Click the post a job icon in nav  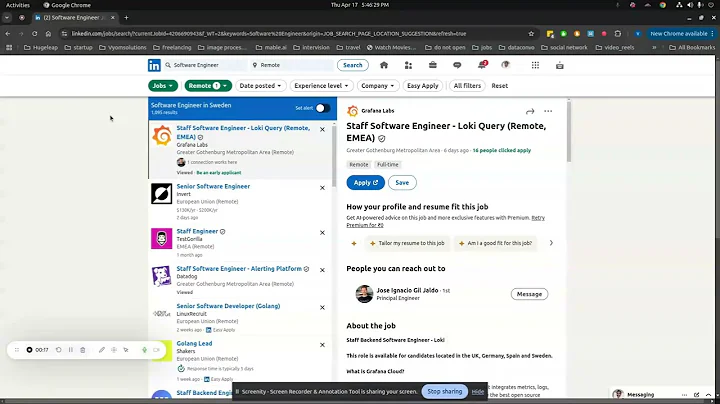[x=560, y=66]
